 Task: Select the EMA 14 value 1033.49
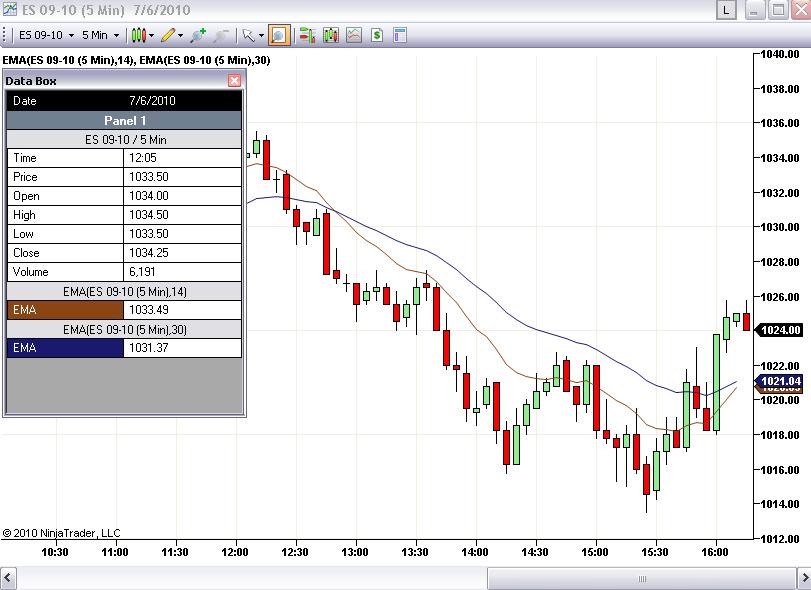(x=149, y=310)
